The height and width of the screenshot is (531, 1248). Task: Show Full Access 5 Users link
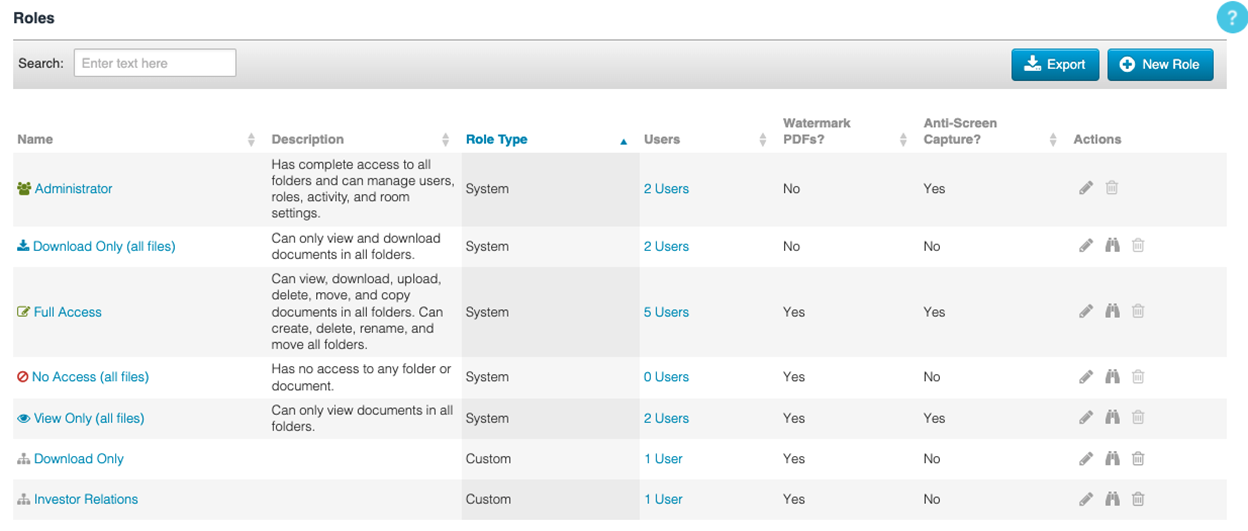coord(666,312)
